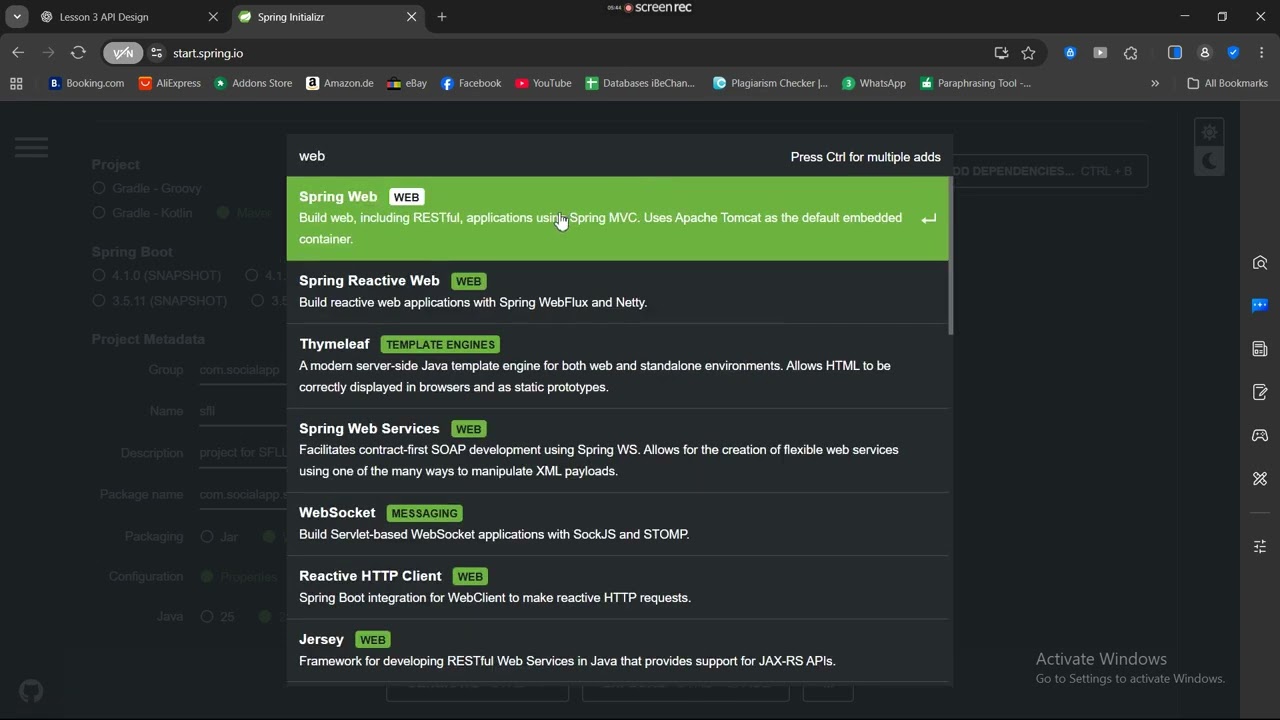Open AliExpress bookmark

click(170, 84)
